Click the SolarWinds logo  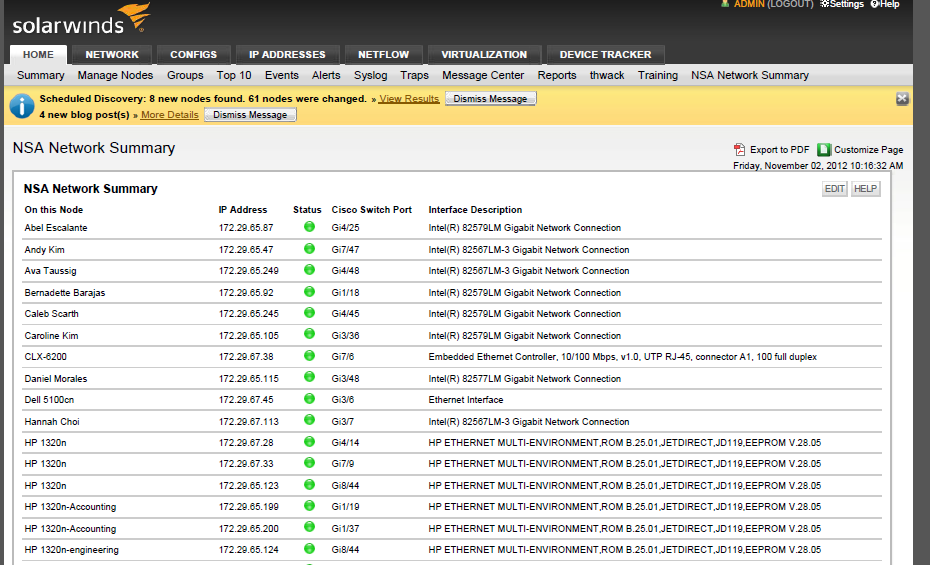[x=81, y=20]
